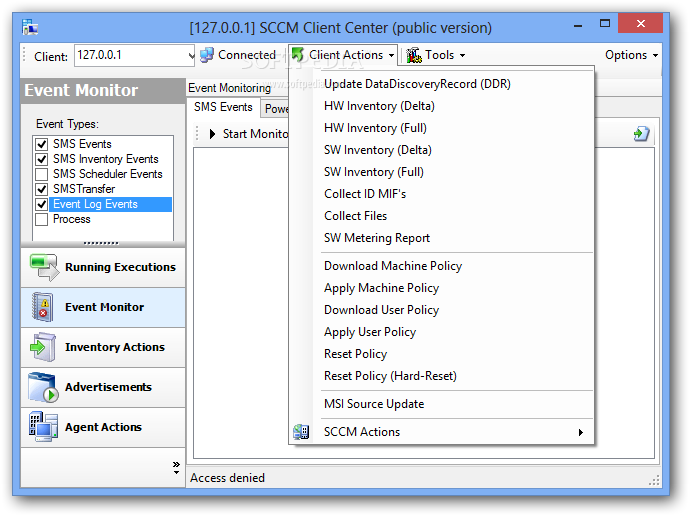Enable the Process checkbox
This screenshot has height=516, width=690.
tap(42, 219)
